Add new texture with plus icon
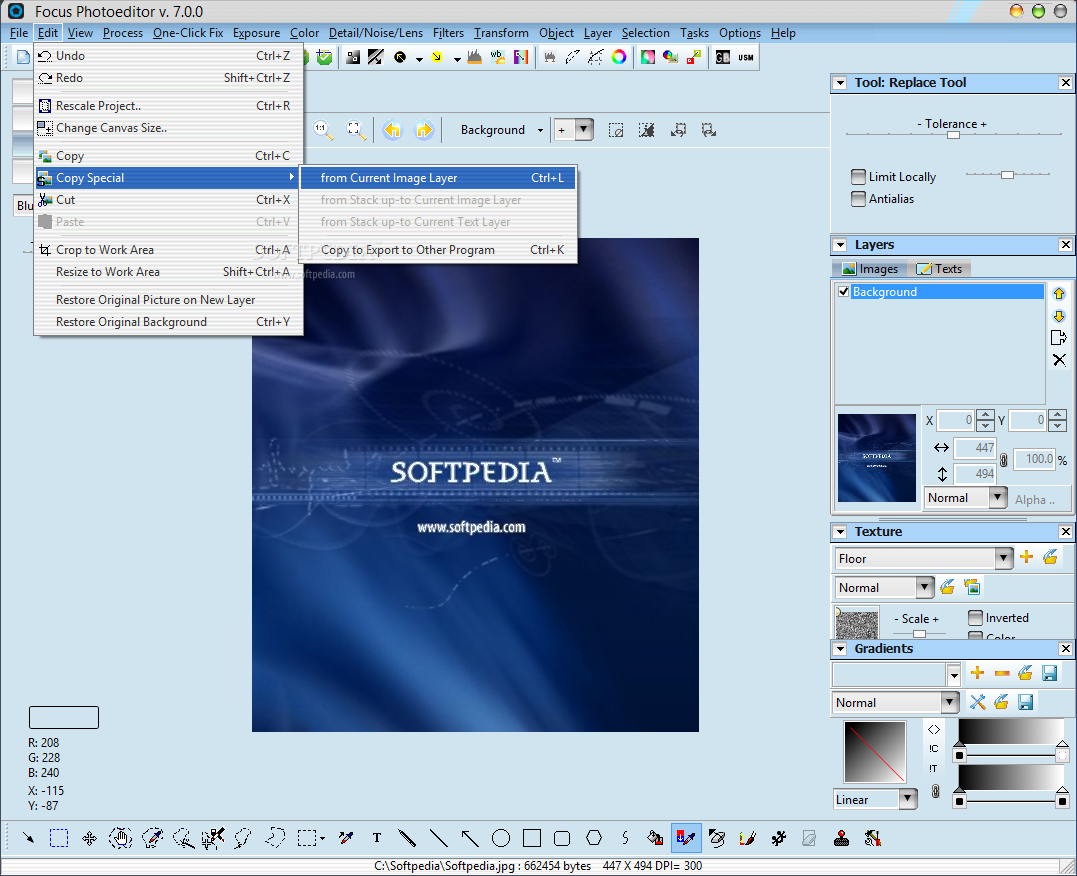Screen dimensions: 1077x876 click(x=1026, y=557)
